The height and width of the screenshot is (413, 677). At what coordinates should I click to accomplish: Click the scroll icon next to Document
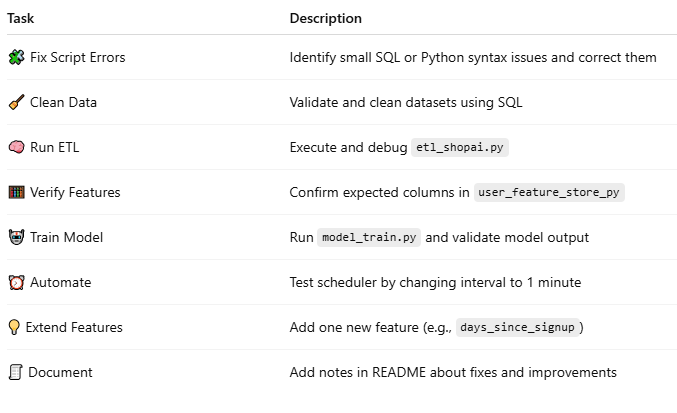tap(15, 372)
